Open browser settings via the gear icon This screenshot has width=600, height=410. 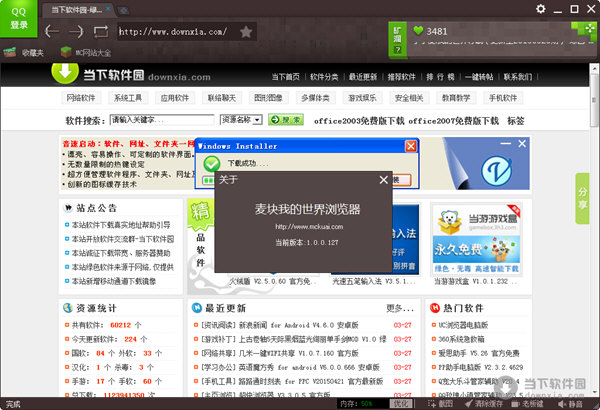(x=541, y=8)
